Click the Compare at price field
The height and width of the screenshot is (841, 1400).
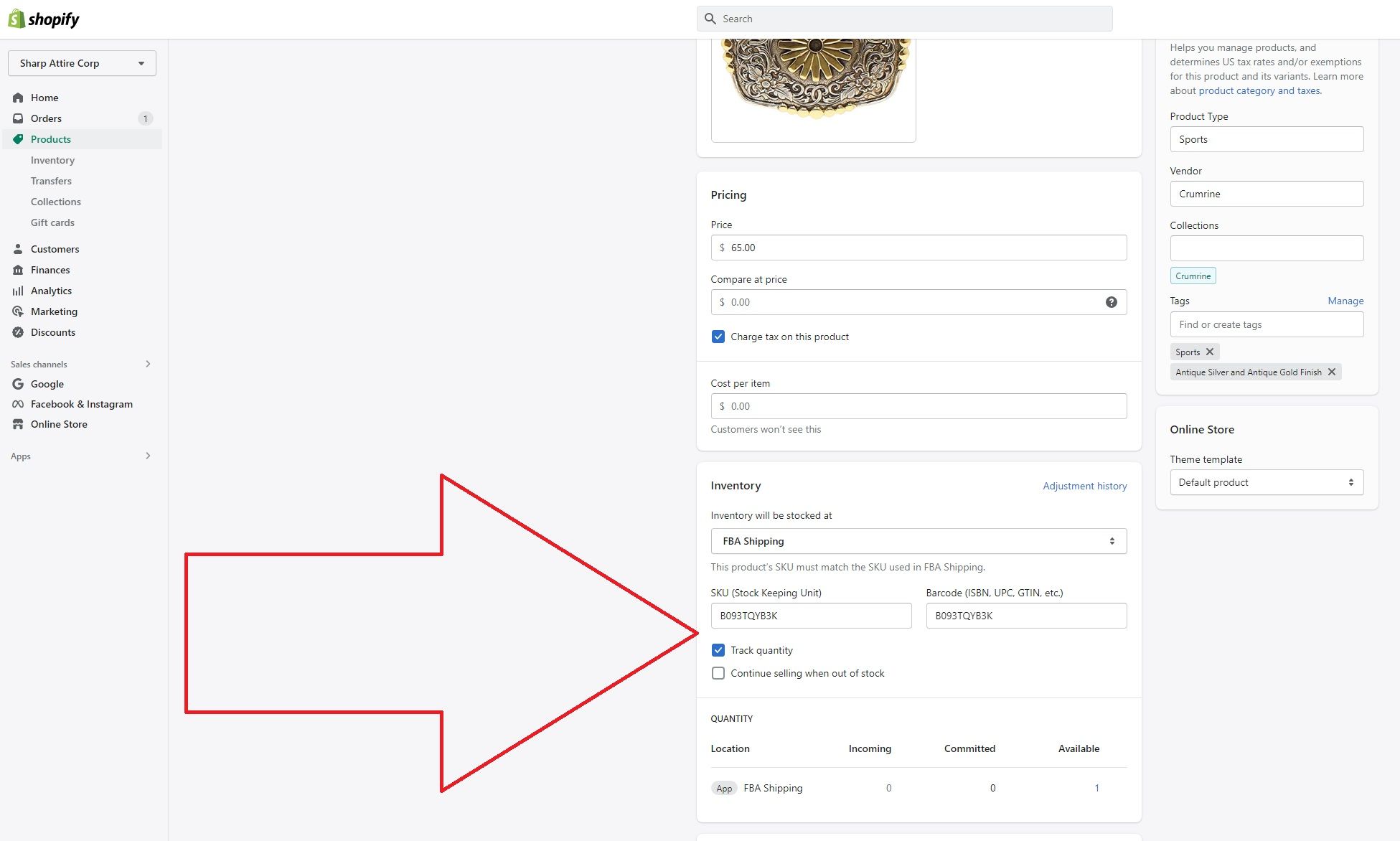(919, 302)
